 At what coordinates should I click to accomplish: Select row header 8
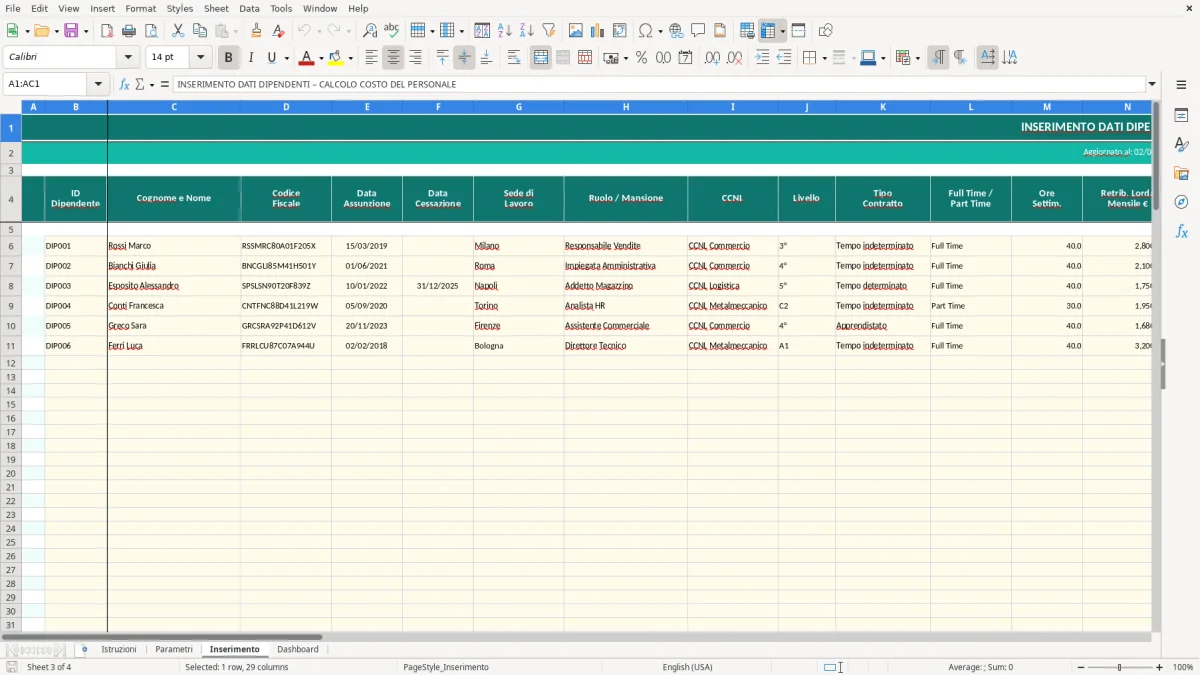[11, 286]
